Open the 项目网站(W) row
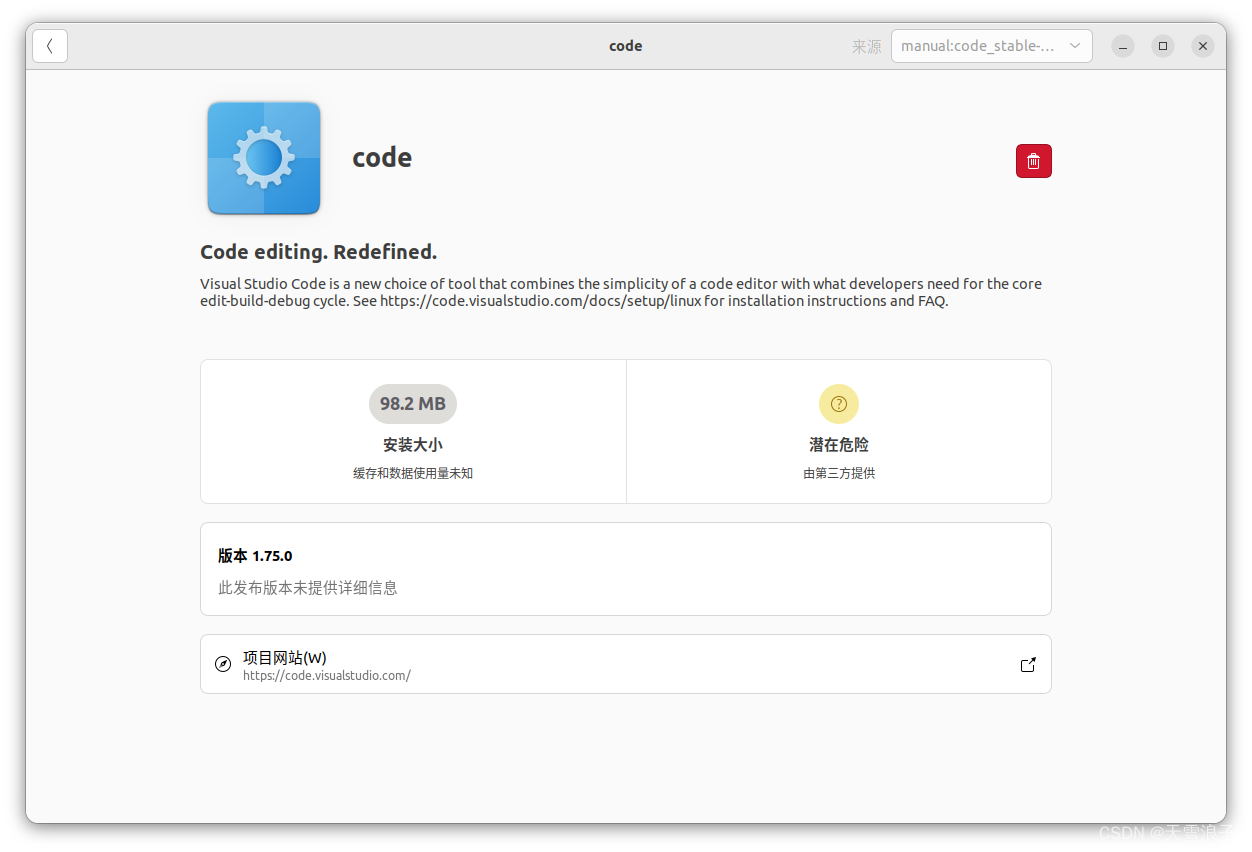The width and height of the screenshot is (1252, 852). [626, 664]
